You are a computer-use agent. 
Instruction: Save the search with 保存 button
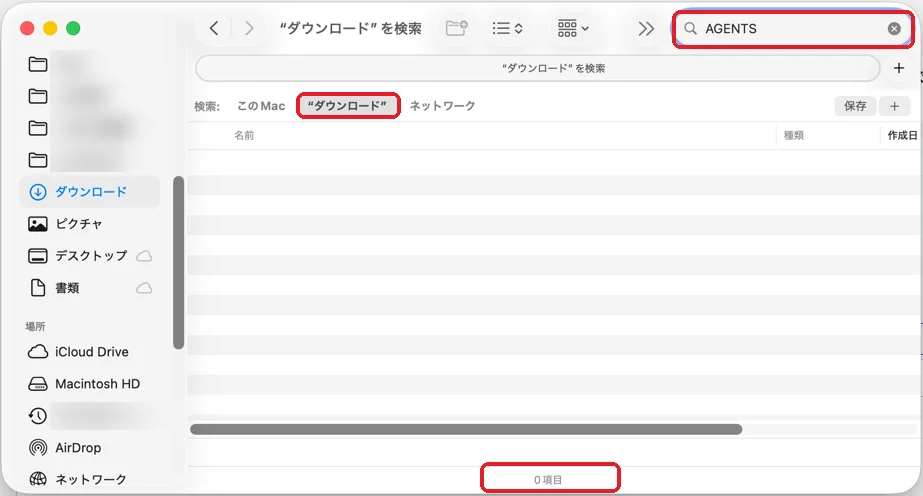pyautogui.click(x=855, y=106)
